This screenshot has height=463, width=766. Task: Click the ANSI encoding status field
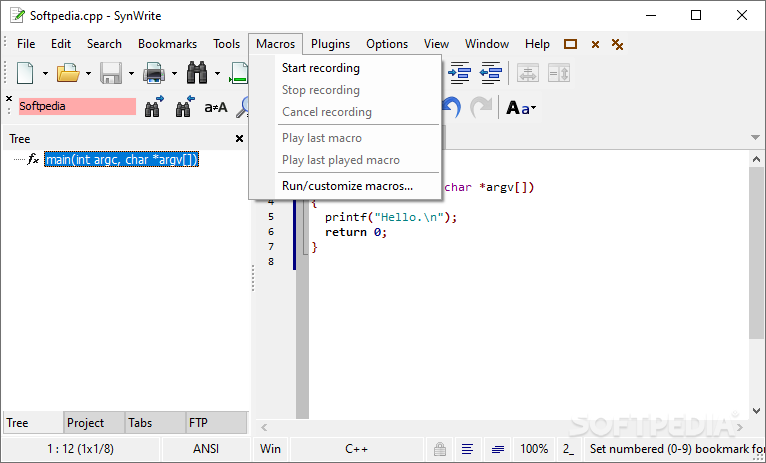206,449
